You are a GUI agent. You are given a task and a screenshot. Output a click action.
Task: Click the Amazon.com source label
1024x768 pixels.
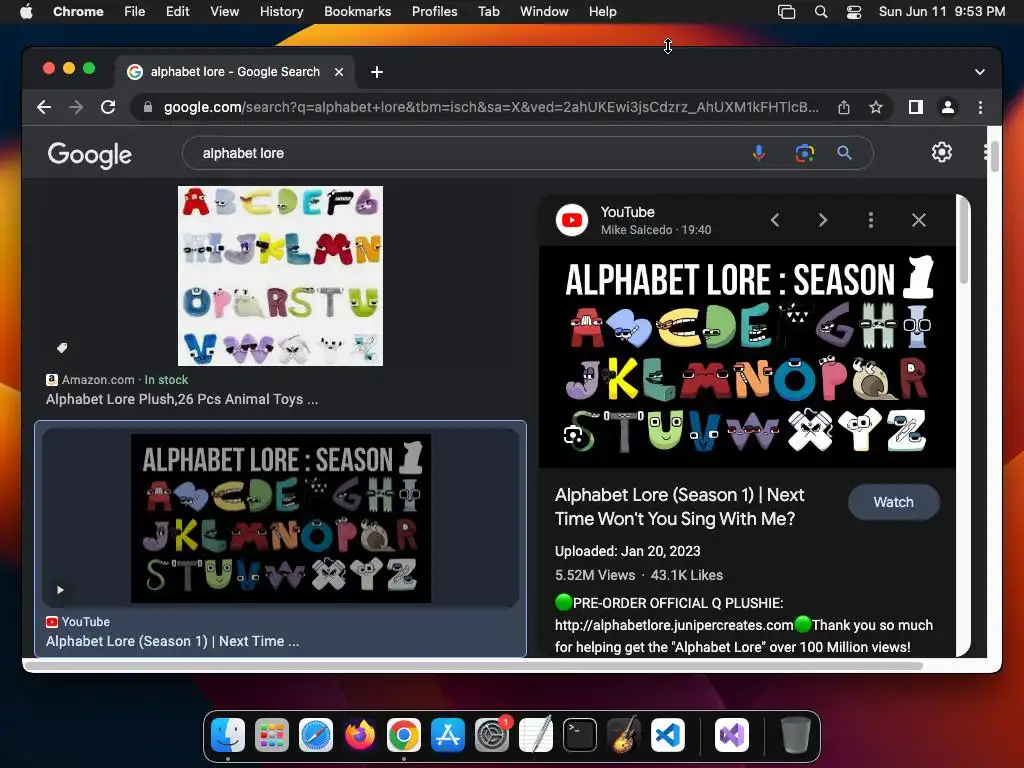pos(98,379)
